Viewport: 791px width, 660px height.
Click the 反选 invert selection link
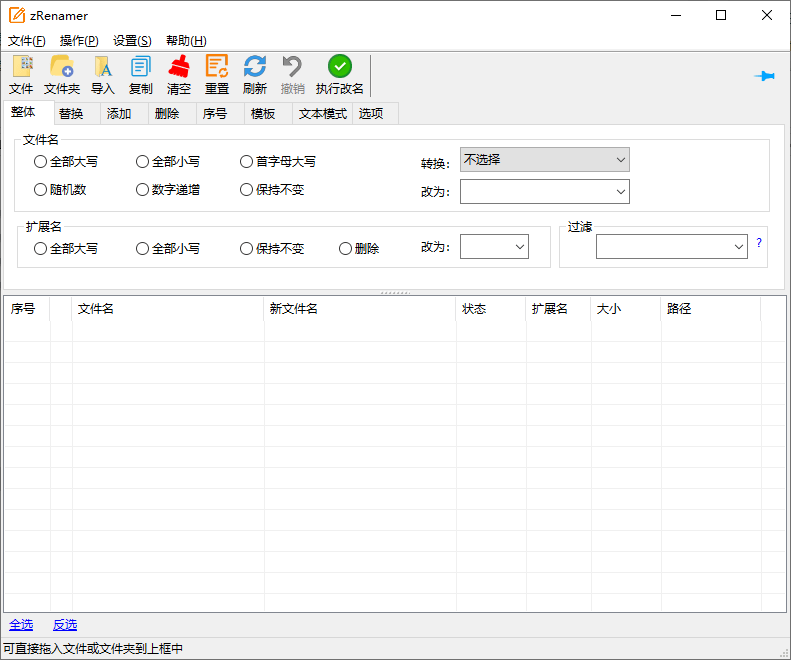[x=65, y=625]
